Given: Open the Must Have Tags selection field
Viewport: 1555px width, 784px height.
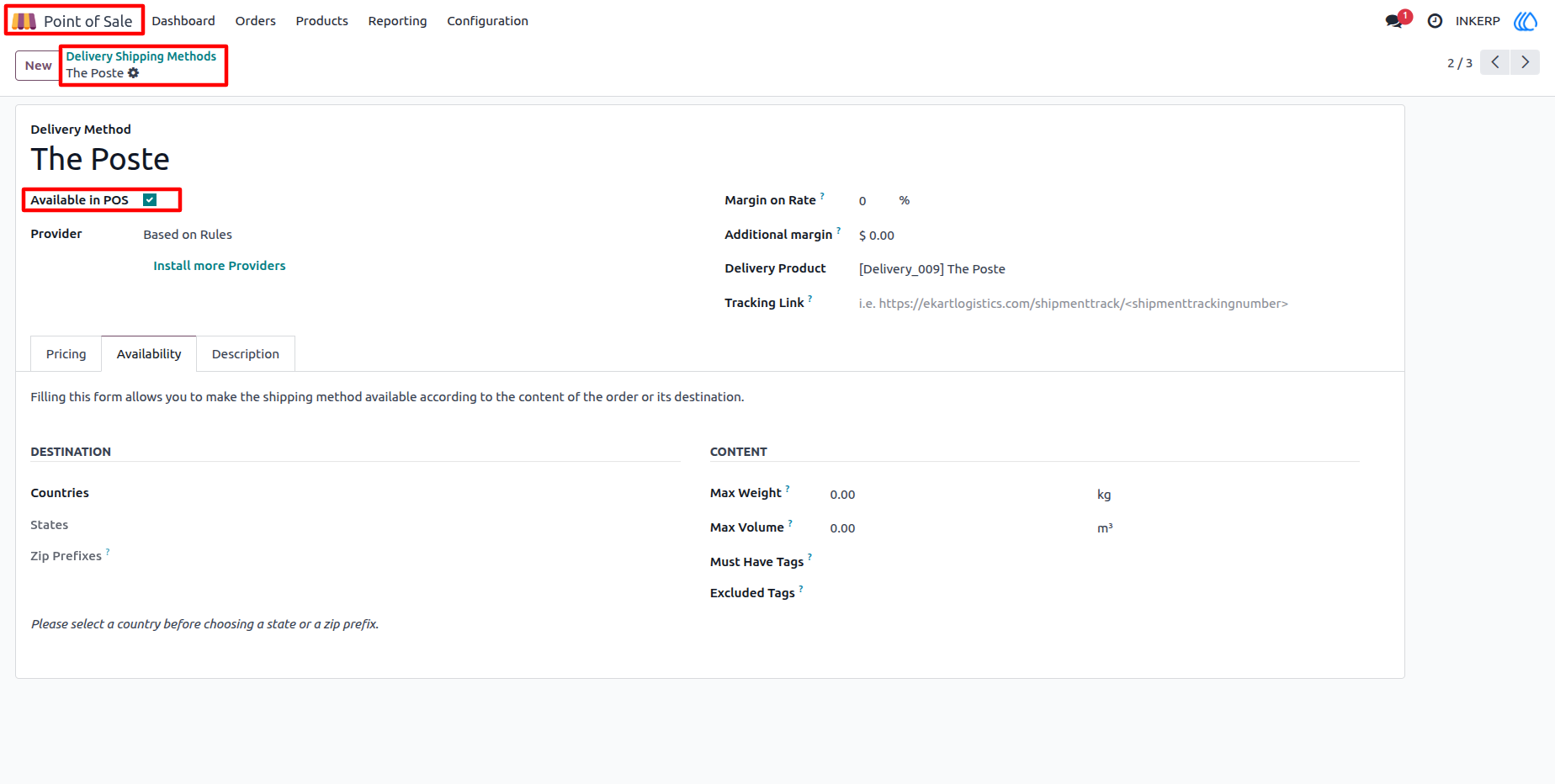Looking at the screenshot, I should pos(1094,562).
